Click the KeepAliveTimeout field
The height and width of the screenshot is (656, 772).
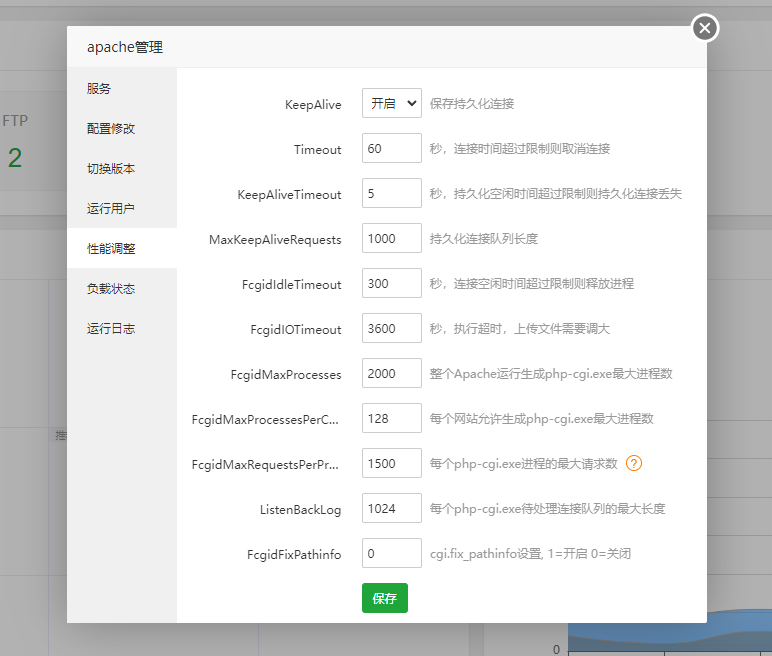tap(391, 194)
